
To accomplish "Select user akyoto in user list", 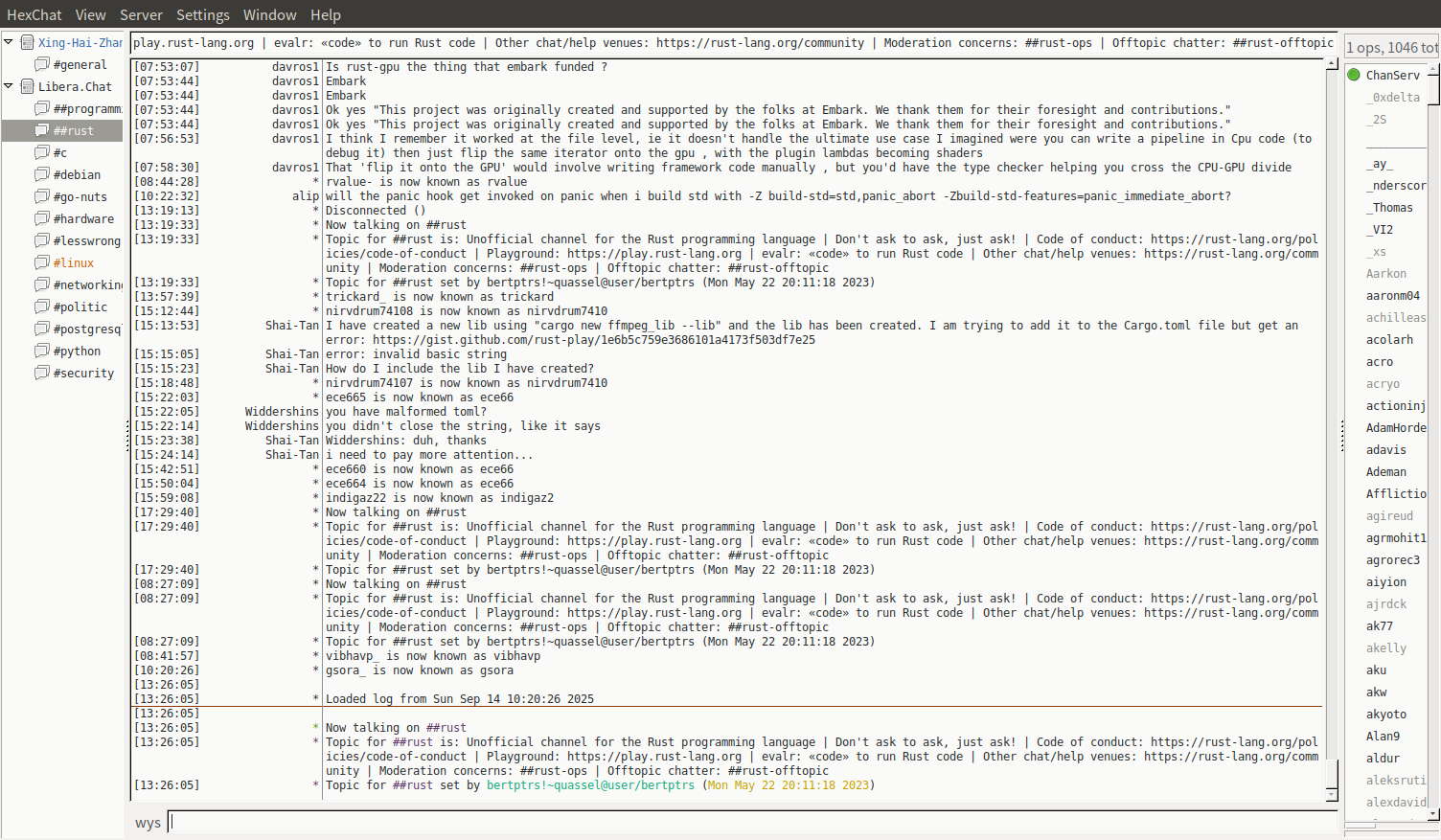I will pyautogui.click(x=1385, y=714).
